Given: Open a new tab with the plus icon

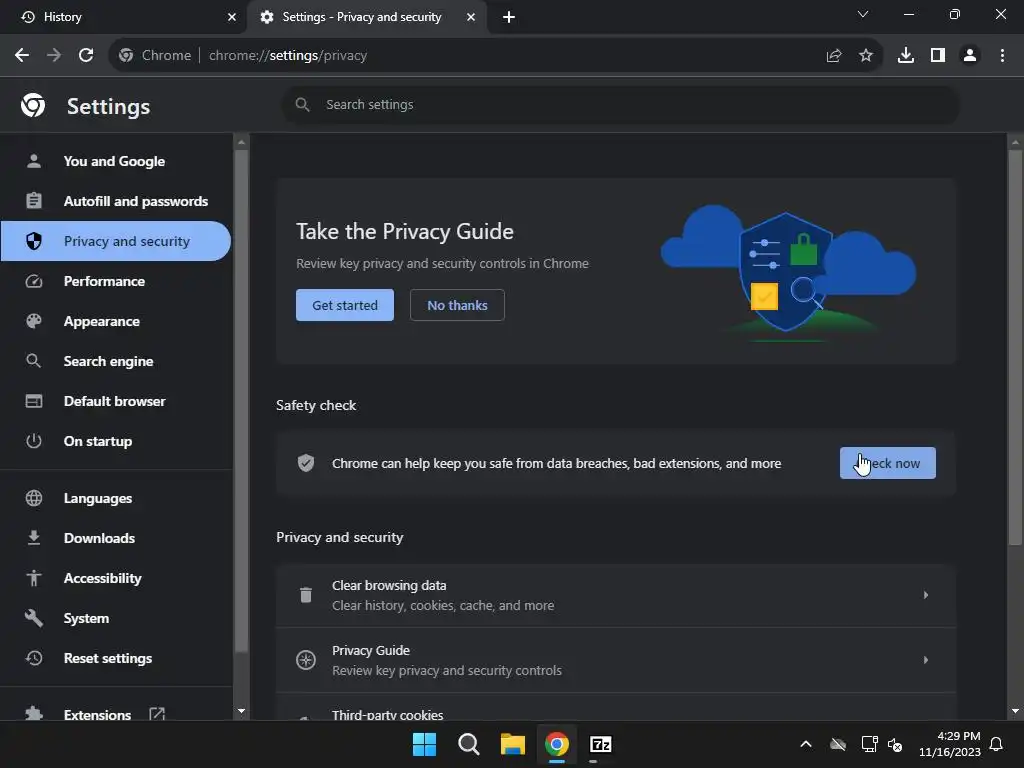Looking at the screenshot, I should click(x=509, y=17).
